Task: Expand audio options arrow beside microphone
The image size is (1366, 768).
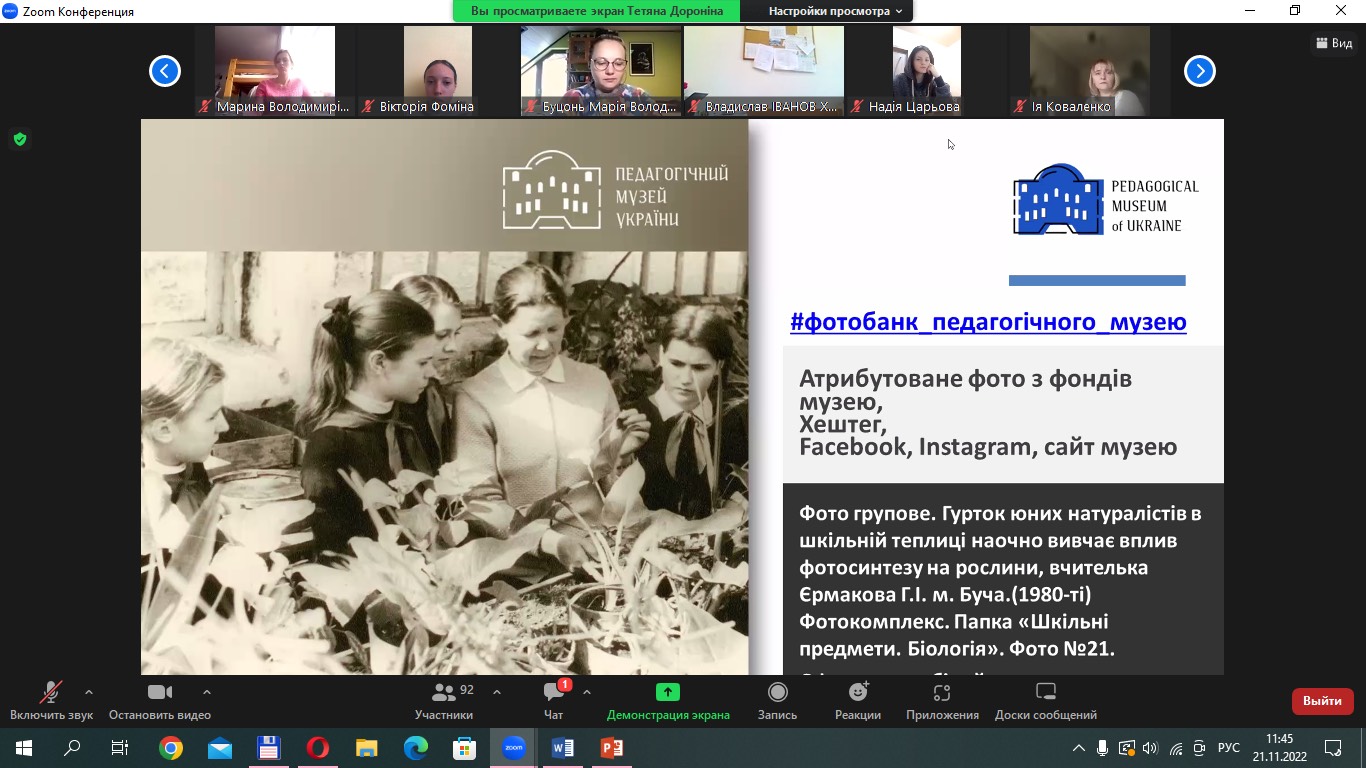Action: (x=89, y=691)
